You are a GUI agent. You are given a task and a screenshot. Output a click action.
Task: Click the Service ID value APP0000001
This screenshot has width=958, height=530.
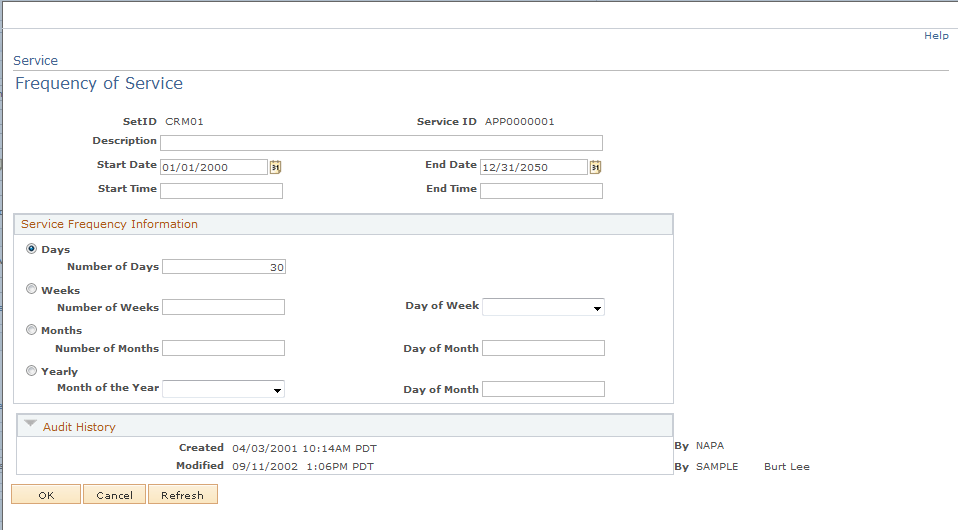click(x=520, y=122)
